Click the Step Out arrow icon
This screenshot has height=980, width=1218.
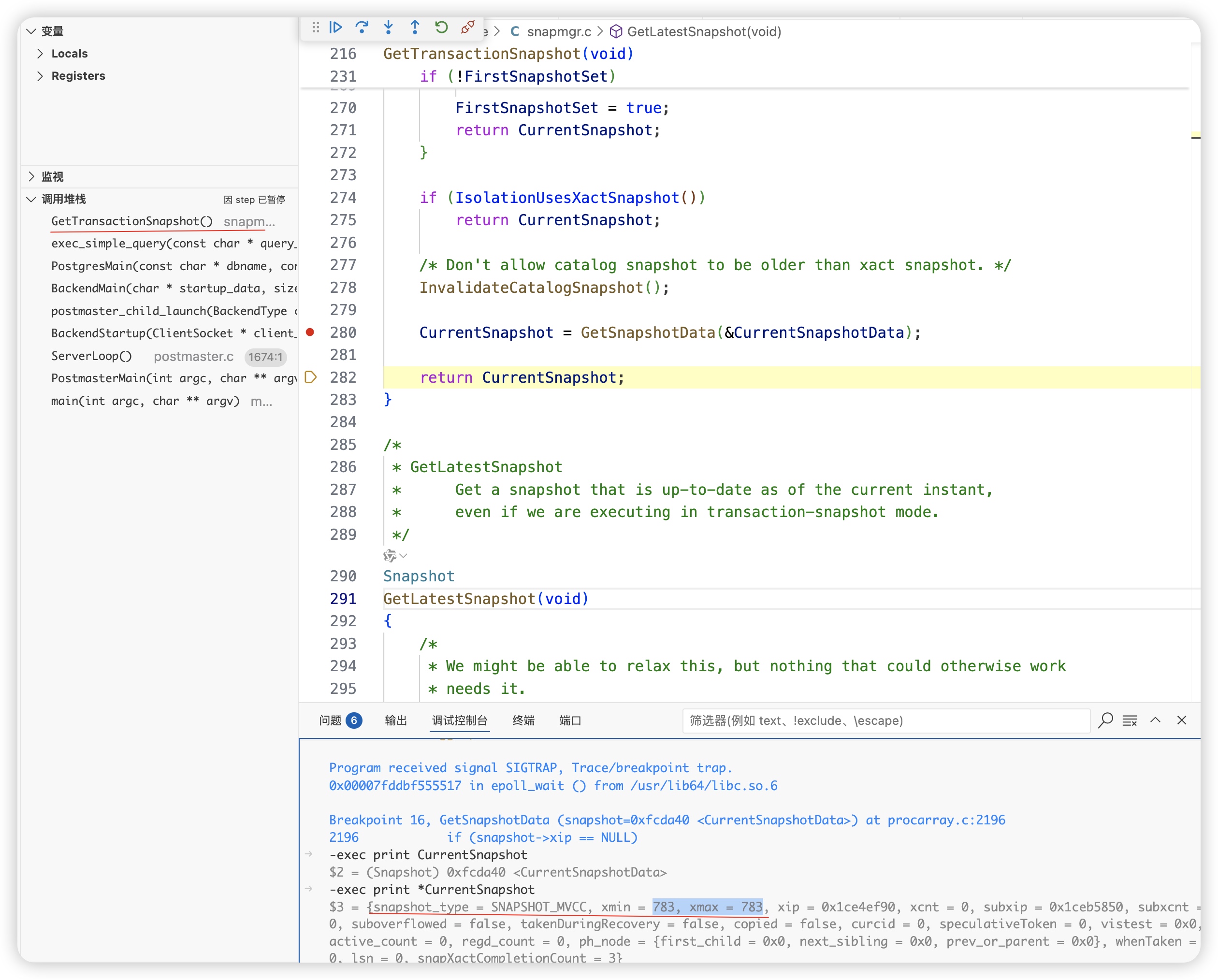pos(415,27)
